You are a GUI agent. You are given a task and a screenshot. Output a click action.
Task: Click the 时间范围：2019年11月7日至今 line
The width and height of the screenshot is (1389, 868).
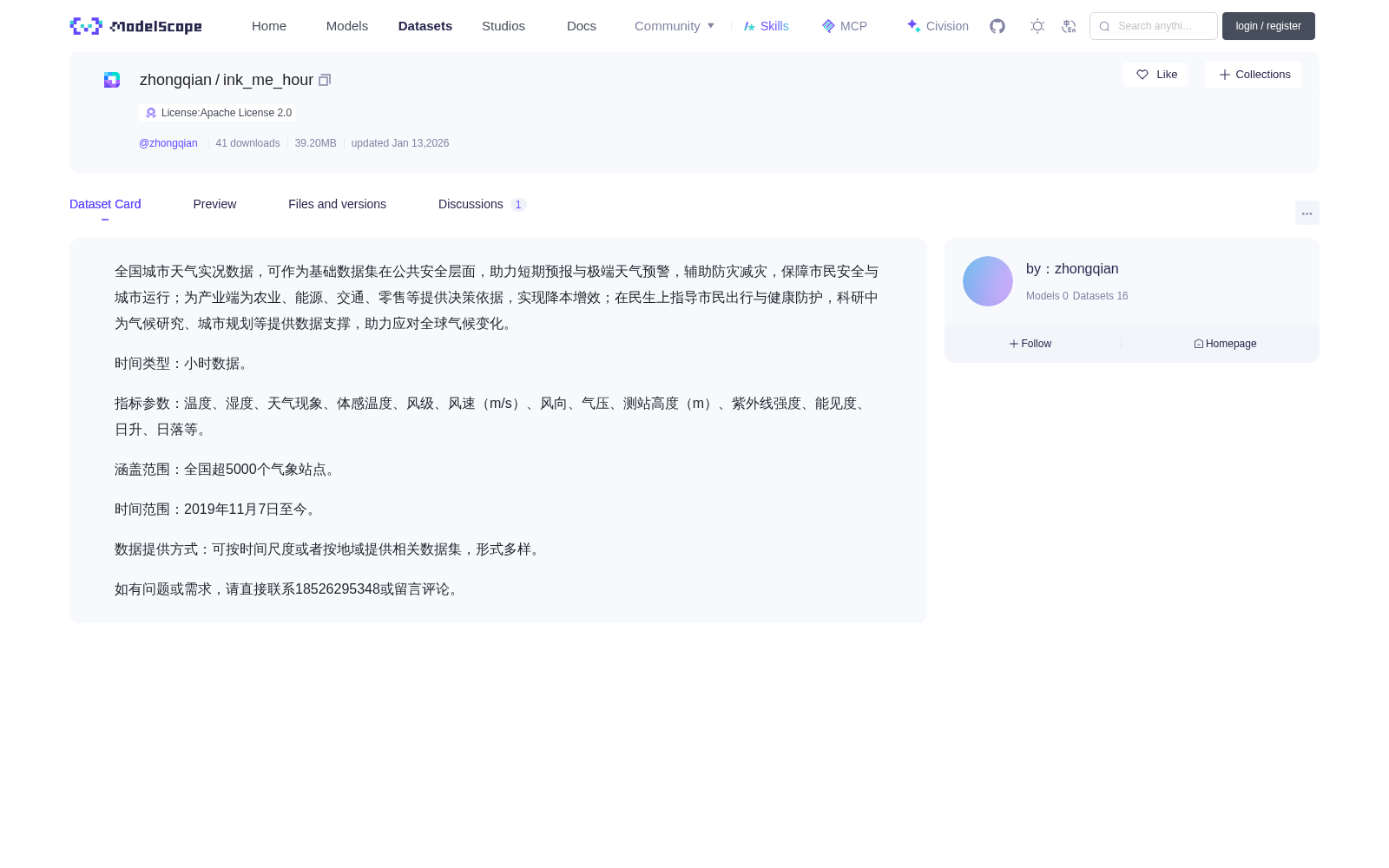pos(218,510)
